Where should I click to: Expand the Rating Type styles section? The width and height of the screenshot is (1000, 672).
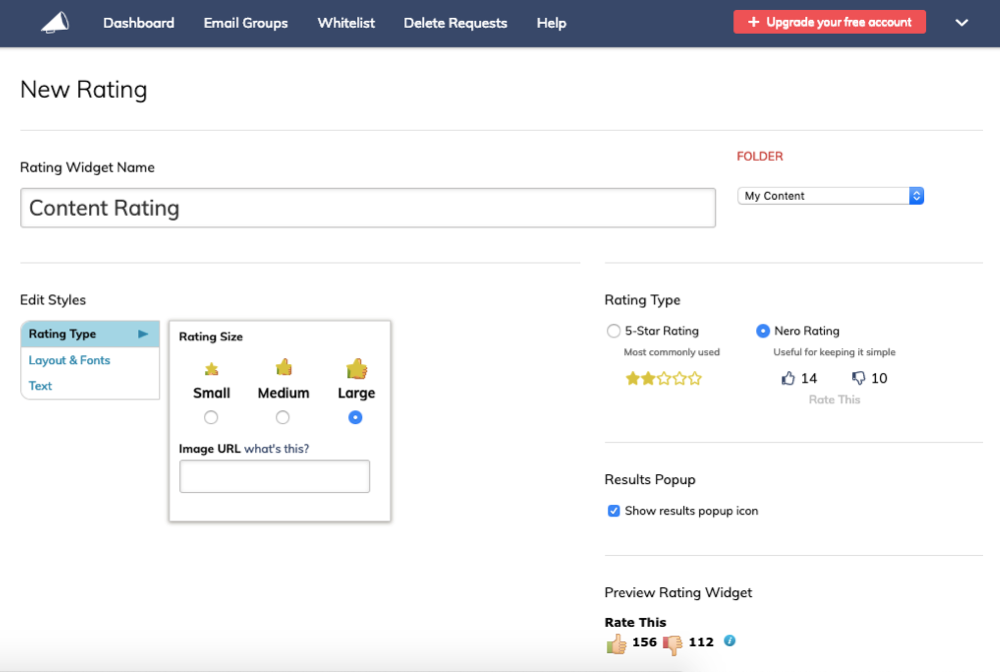click(x=90, y=334)
